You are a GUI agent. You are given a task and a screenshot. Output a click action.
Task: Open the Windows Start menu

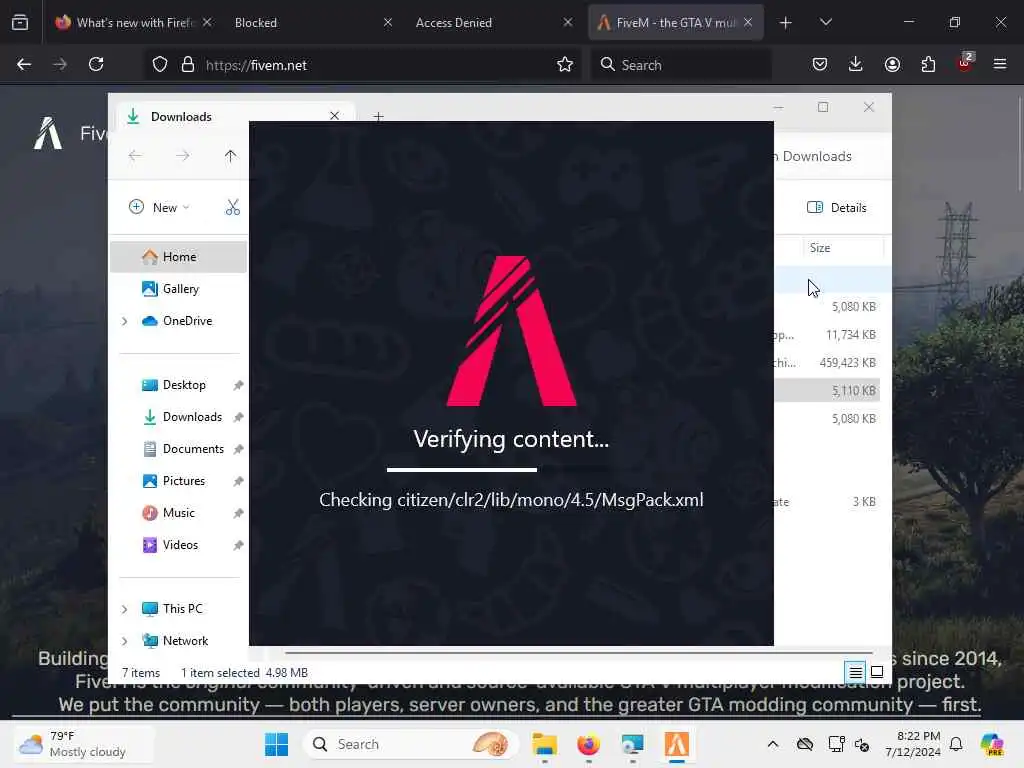click(x=276, y=744)
